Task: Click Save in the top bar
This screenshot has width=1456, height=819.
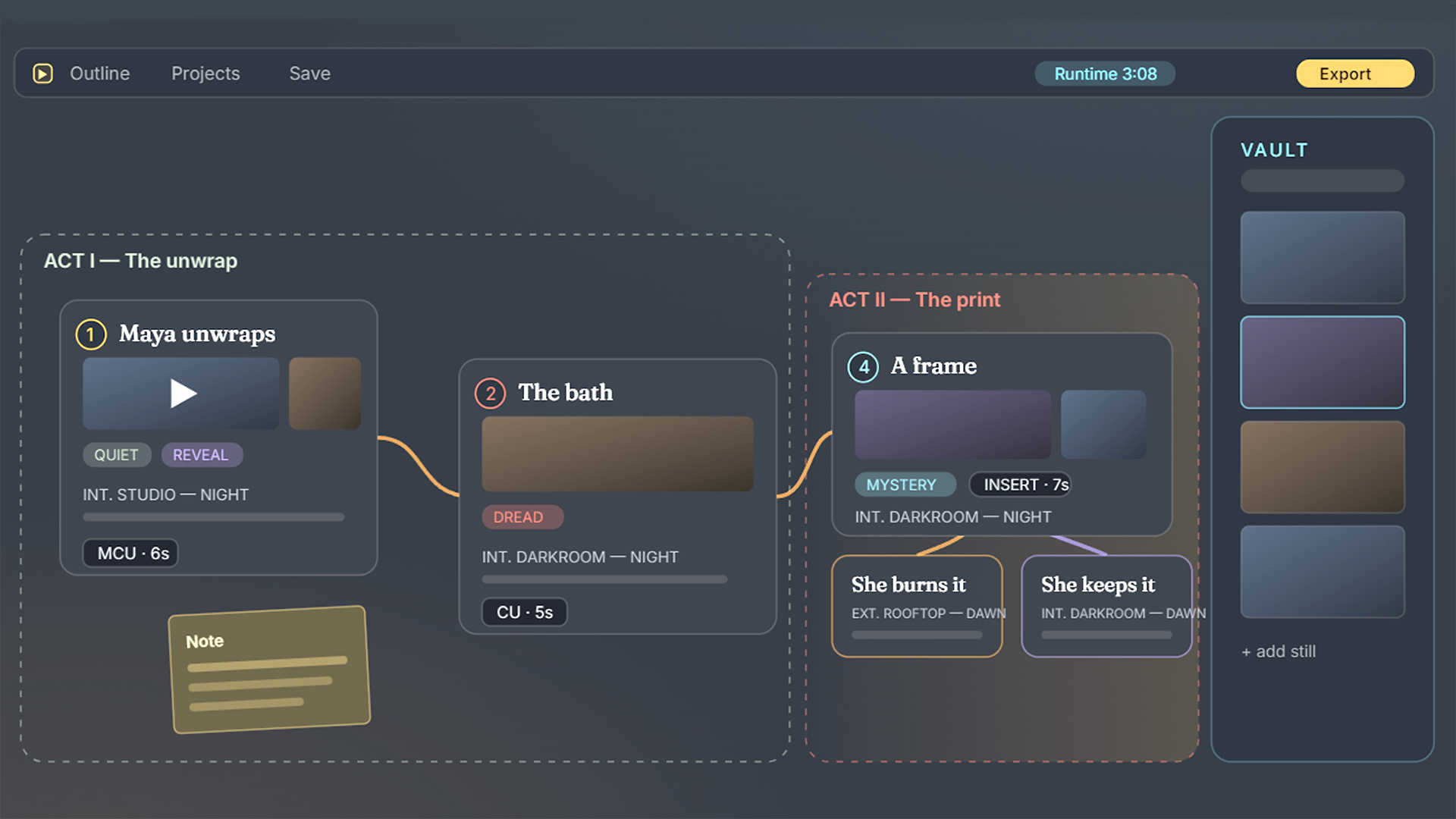Action: coord(309,74)
